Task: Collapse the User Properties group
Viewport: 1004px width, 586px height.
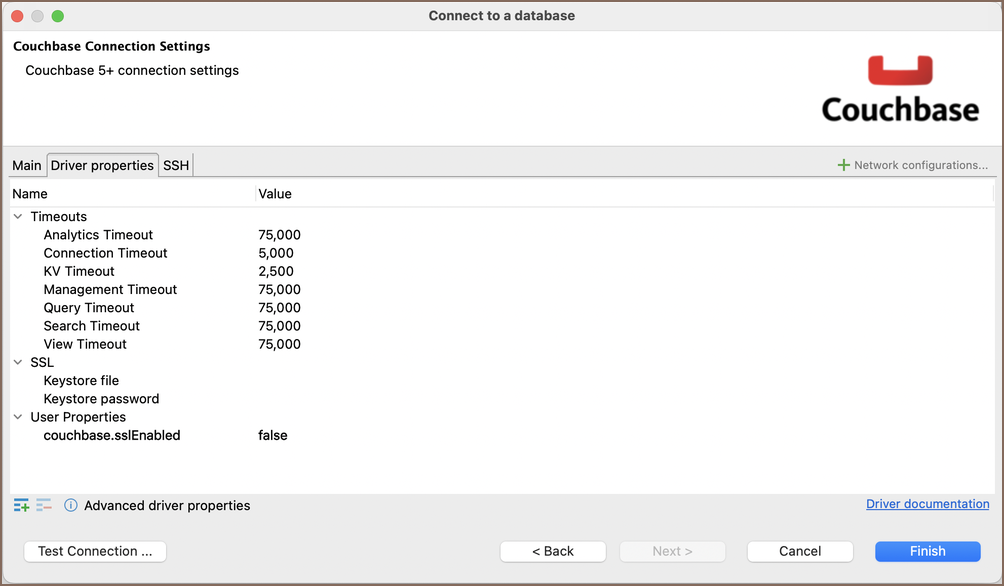Action: coord(18,417)
